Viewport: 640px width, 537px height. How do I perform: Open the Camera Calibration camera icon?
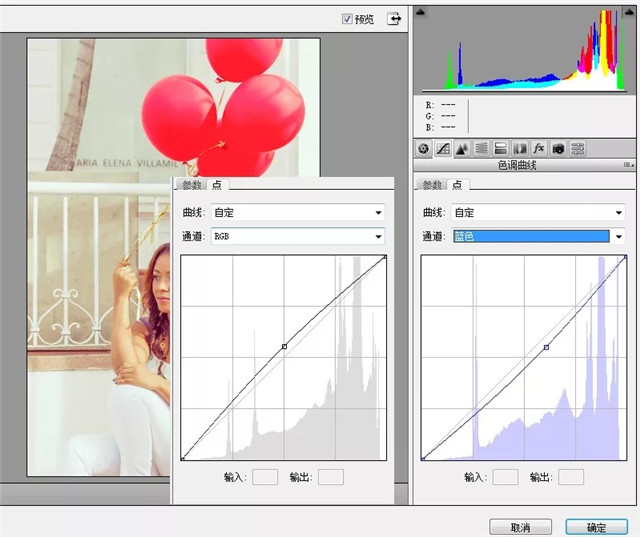(558, 148)
